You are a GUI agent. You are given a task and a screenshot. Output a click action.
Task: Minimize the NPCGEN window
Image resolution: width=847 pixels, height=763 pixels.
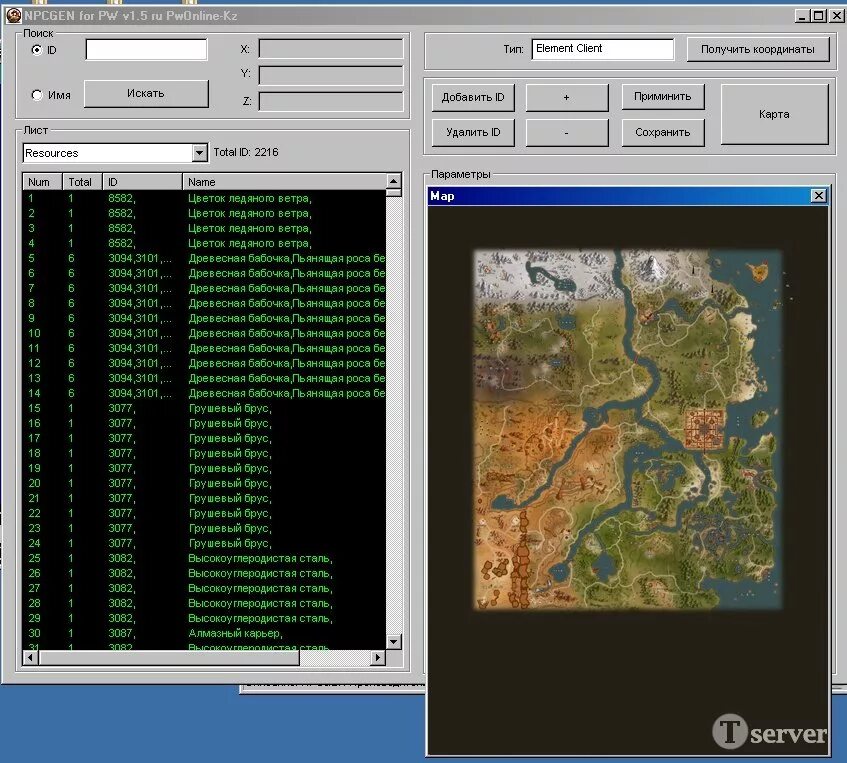coord(803,16)
